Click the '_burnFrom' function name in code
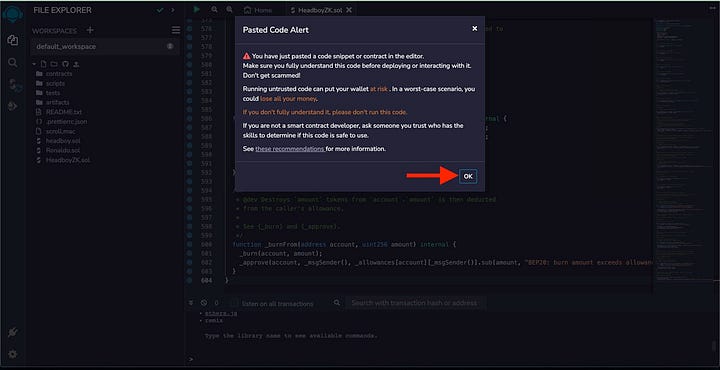Image resolution: width=720 pixels, height=370 pixels. pyautogui.click(x=281, y=245)
